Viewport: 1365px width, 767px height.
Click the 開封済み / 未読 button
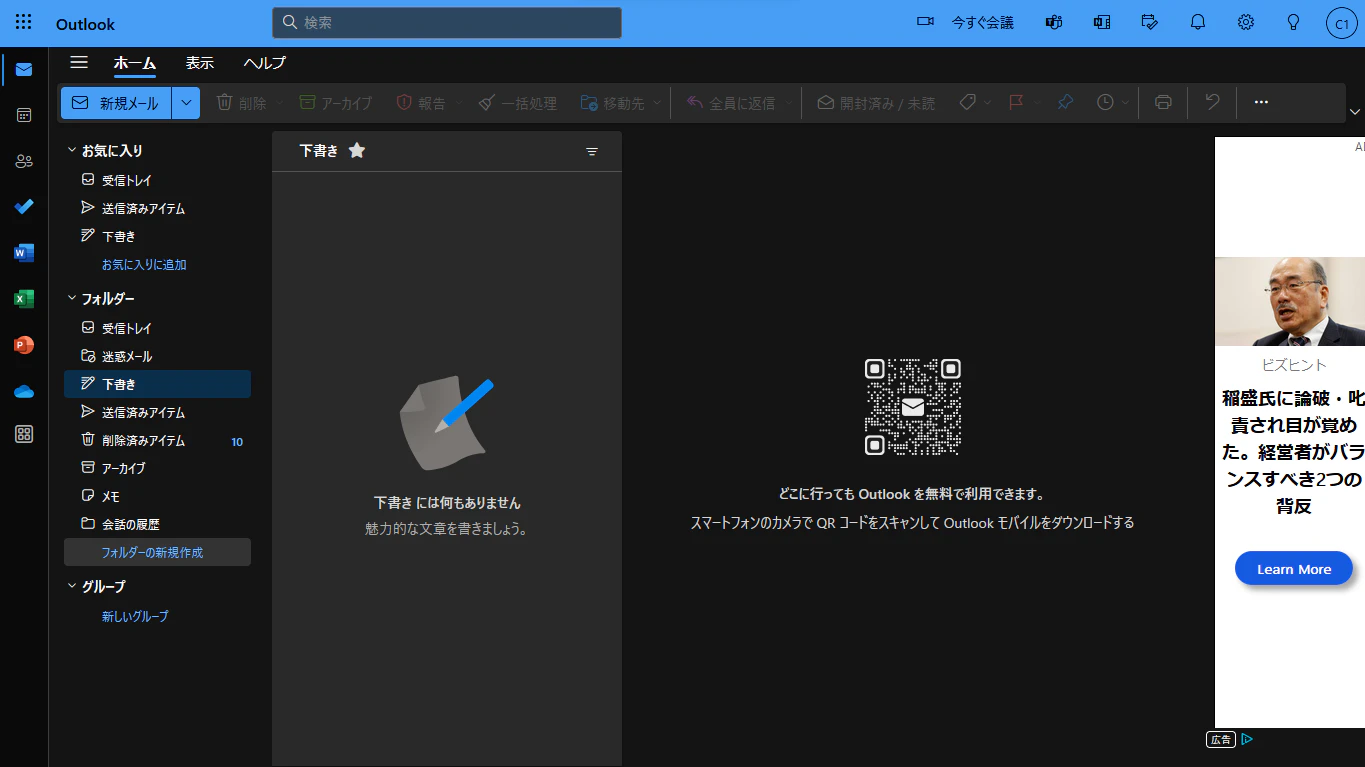[x=876, y=103]
